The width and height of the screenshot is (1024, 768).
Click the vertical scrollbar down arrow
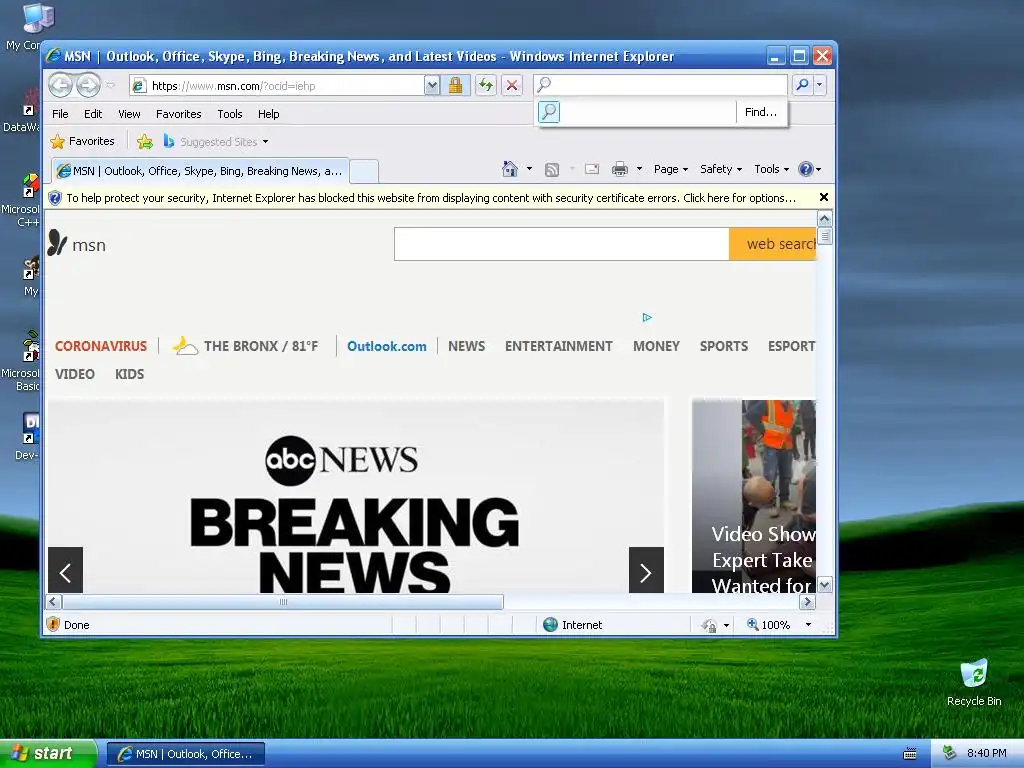825,585
